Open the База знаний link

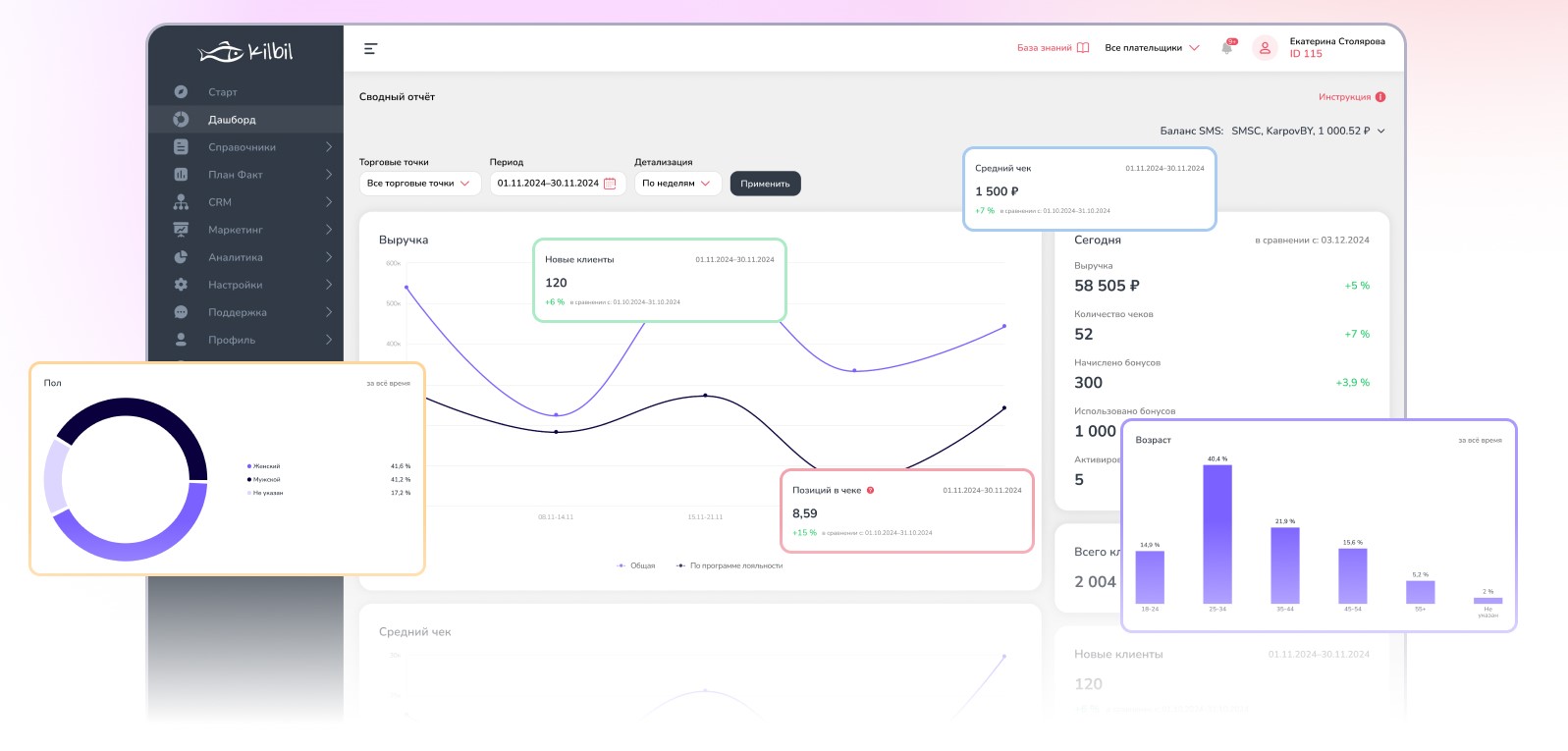click(x=1053, y=47)
